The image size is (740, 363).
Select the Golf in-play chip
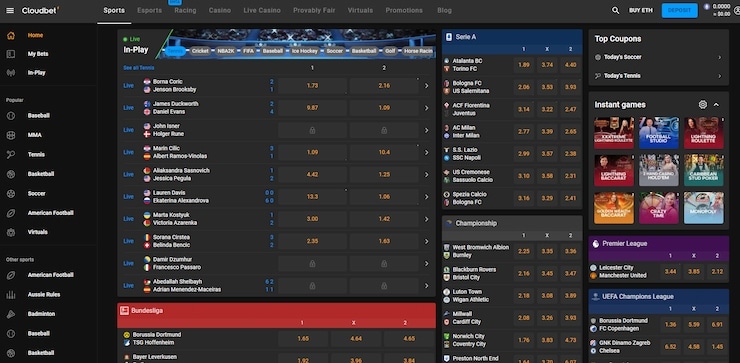click(x=390, y=51)
